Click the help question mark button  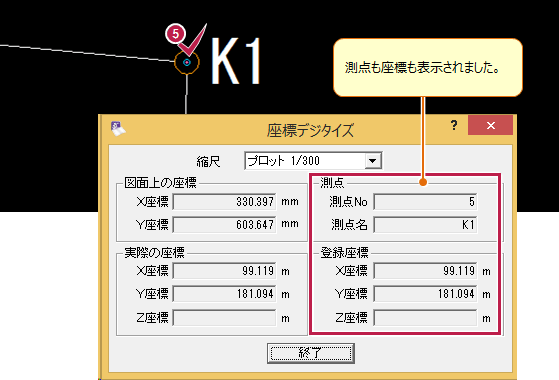[453, 125]
